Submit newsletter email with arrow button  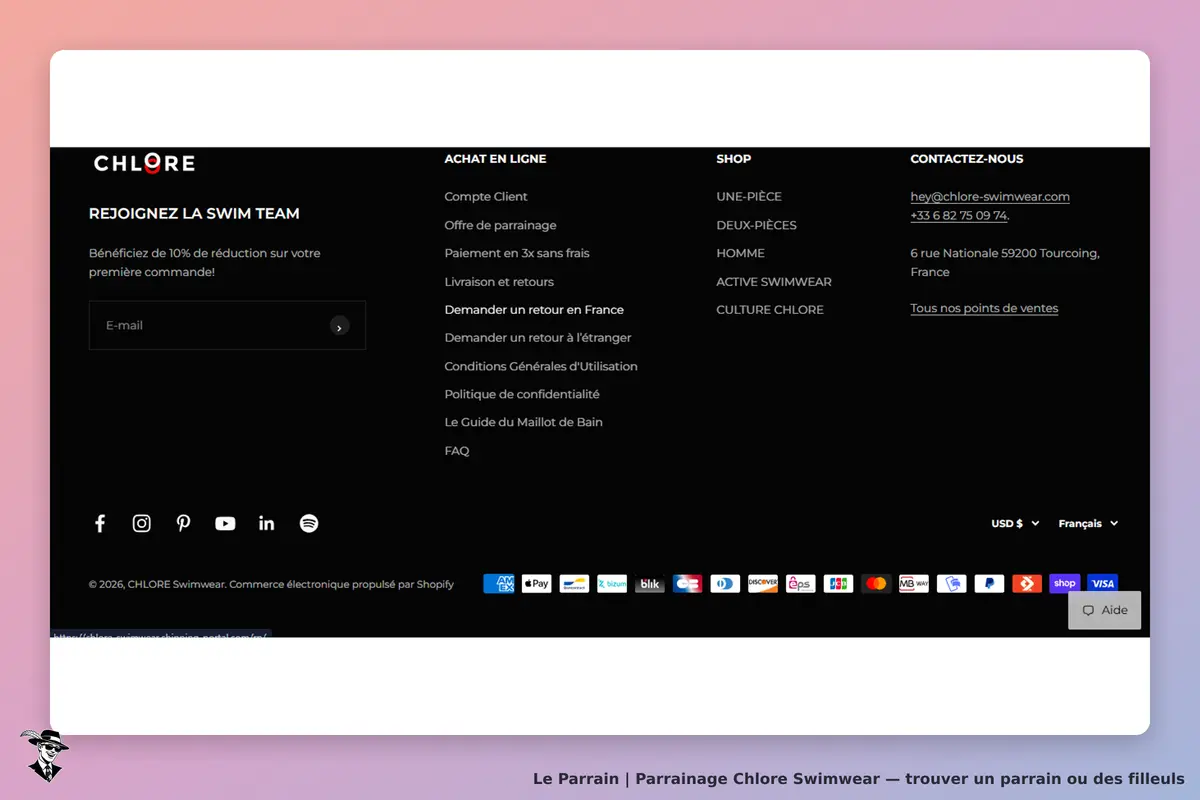pos(340,326)
